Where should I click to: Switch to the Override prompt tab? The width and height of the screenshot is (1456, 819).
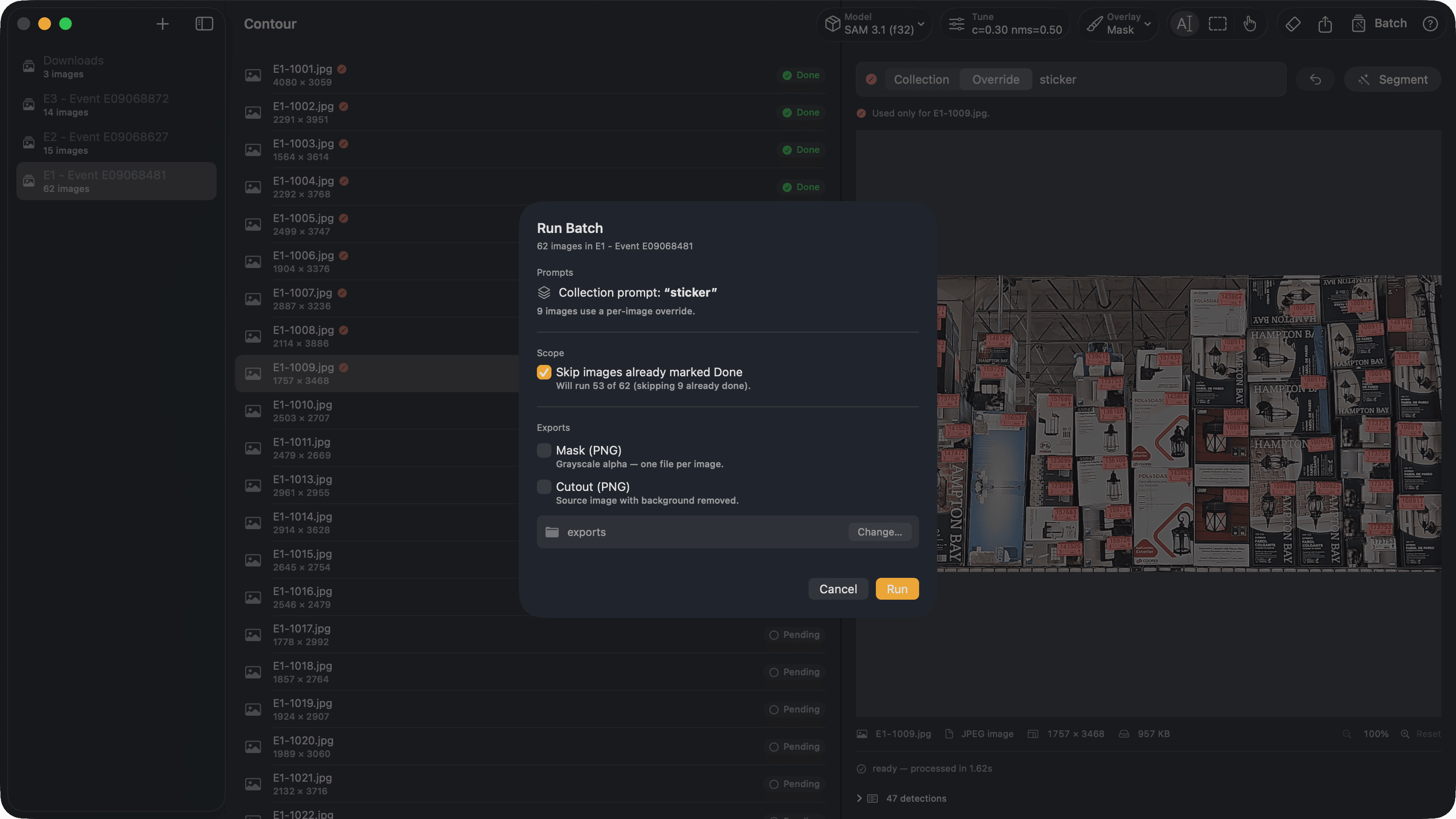(996, 80)
